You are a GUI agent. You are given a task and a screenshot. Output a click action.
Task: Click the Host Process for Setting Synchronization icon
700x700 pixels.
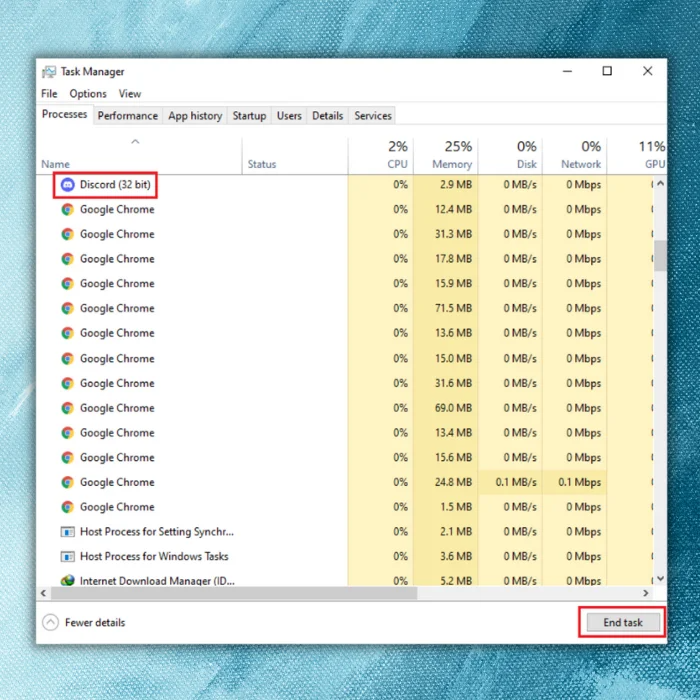pos(67,532)
